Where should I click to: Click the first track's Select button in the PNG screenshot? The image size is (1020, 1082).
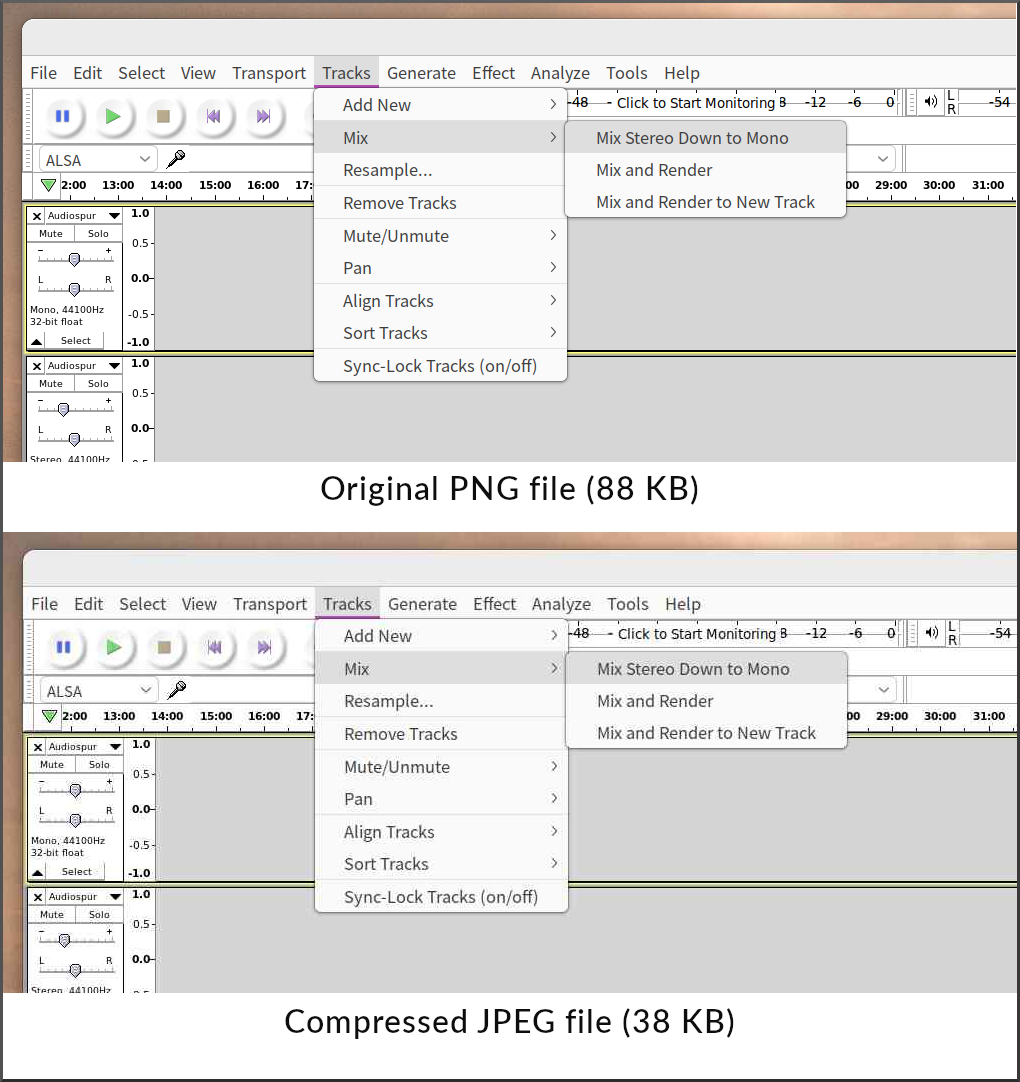tap(75, 341)
